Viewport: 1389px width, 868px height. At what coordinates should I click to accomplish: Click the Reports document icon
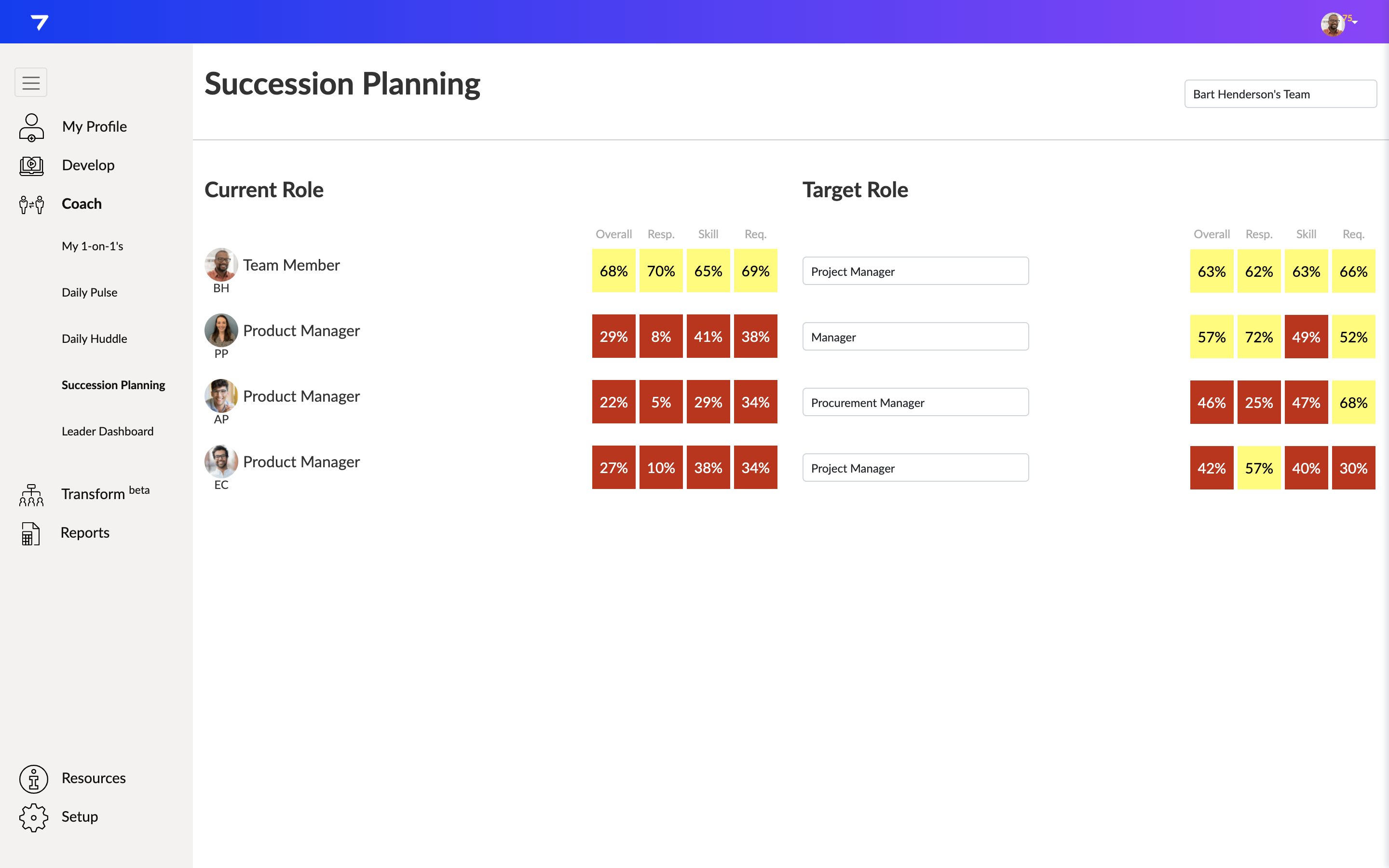[x=31, y=533]
